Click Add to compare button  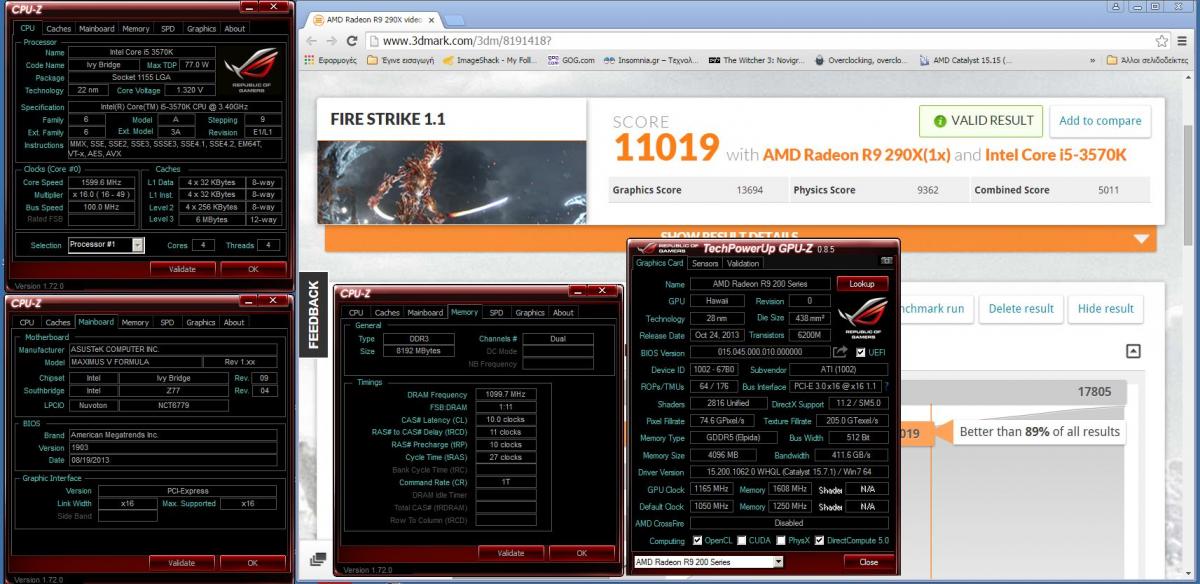[1100, 121]
